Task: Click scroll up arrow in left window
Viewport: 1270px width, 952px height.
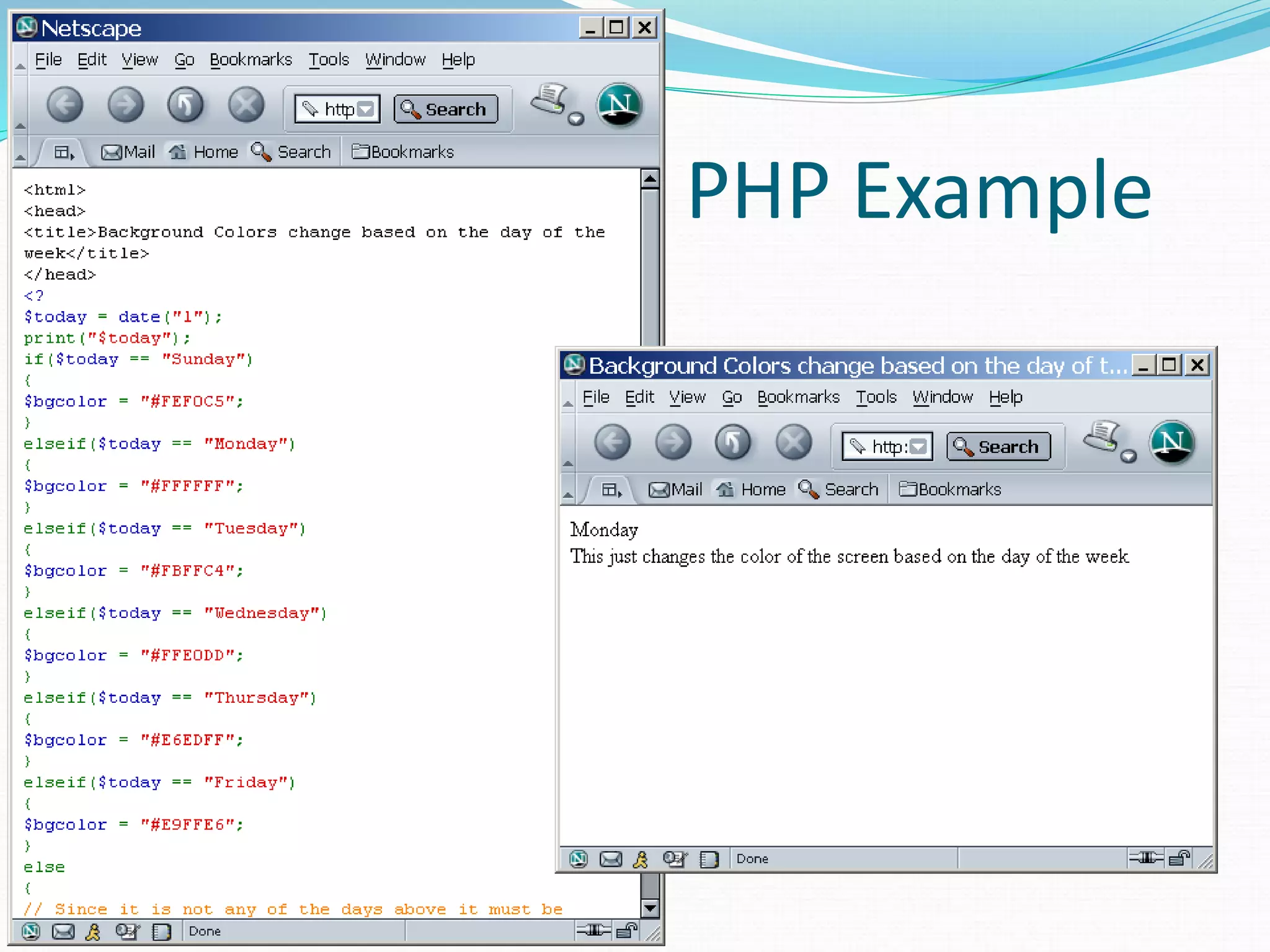Action: click(x=650, y=179)
